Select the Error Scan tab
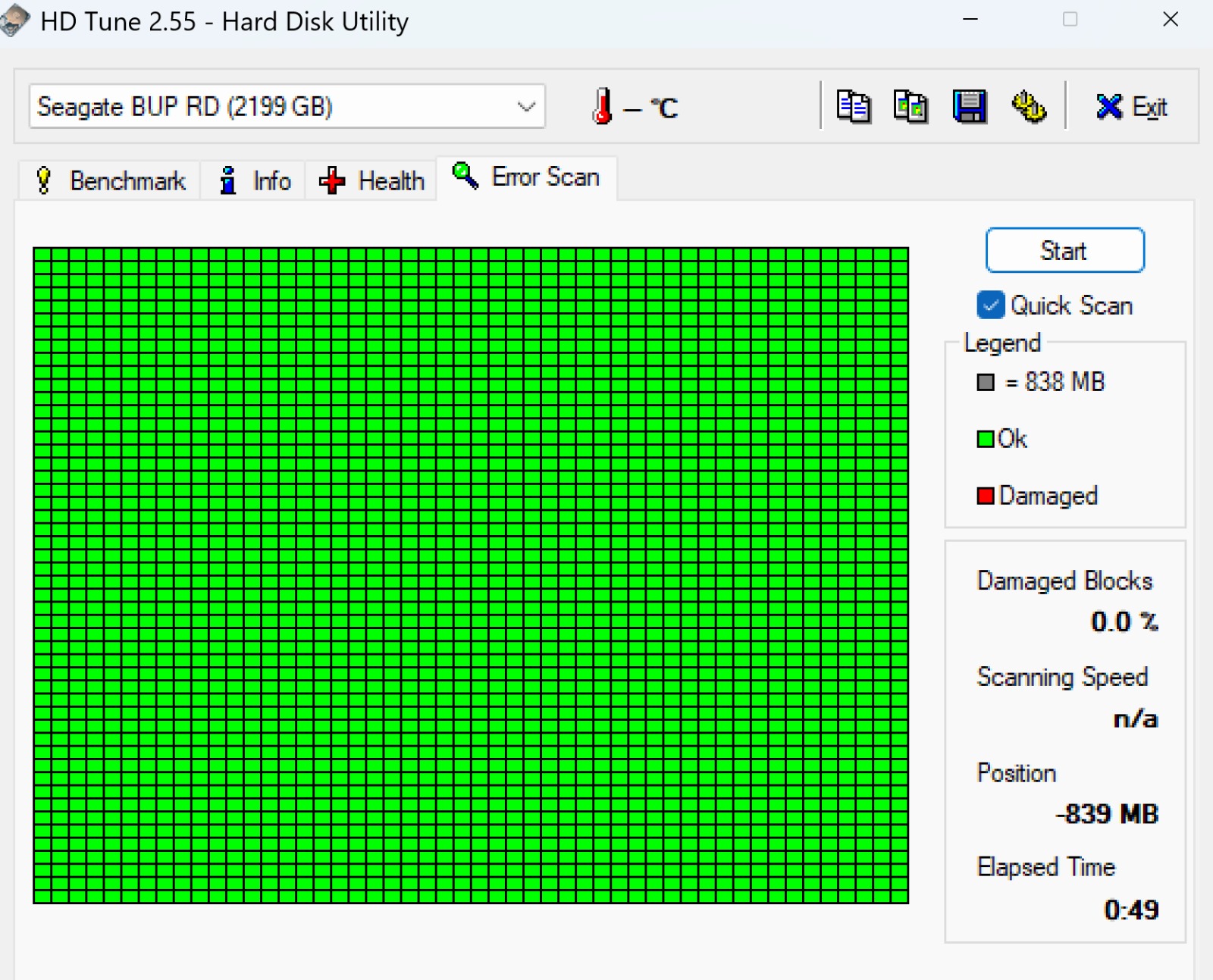 click(526, 177)
